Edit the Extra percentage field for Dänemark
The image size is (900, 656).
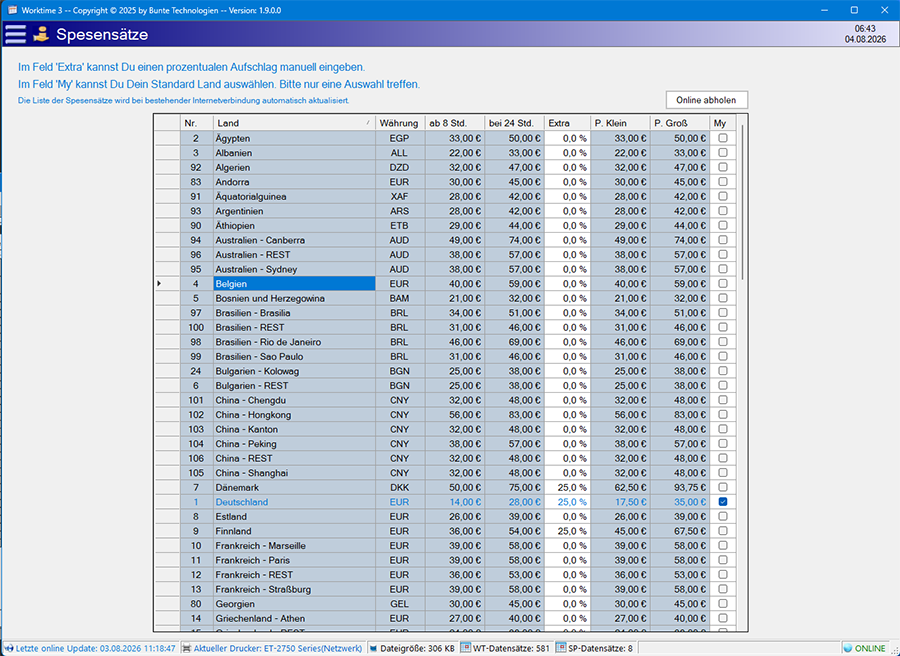[x=567, y=487]
